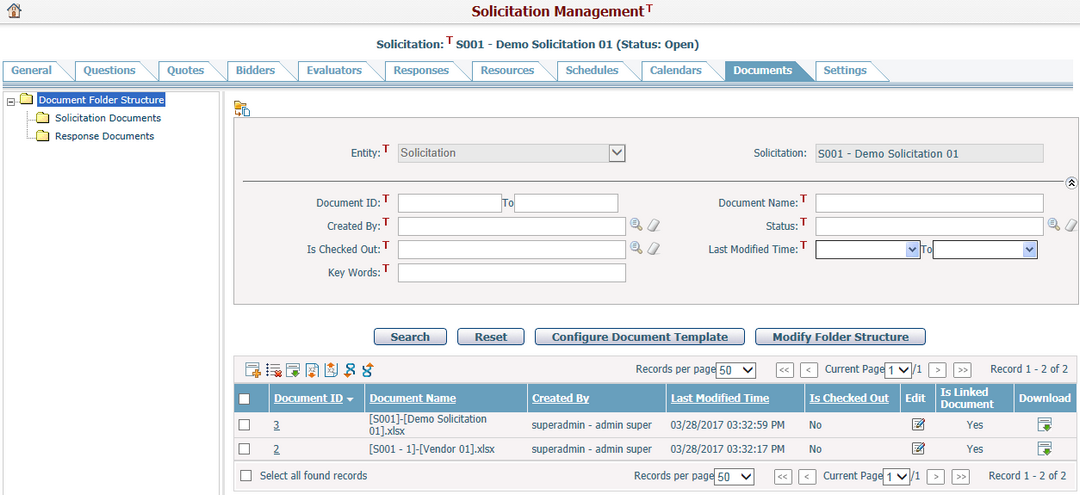Click the lookup magnifier next to Created By

(x=636, y=225)
